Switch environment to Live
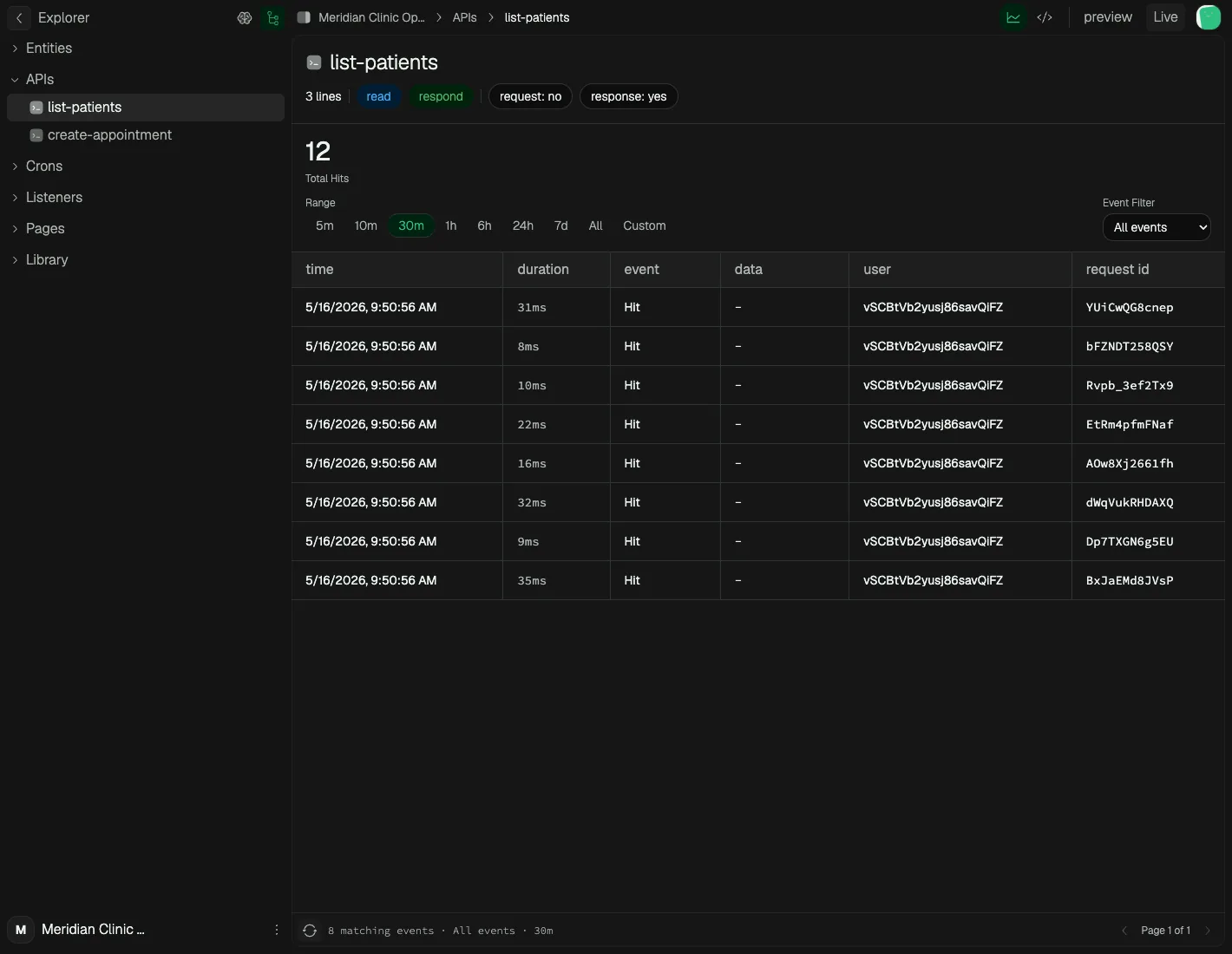 (1165, 17)
